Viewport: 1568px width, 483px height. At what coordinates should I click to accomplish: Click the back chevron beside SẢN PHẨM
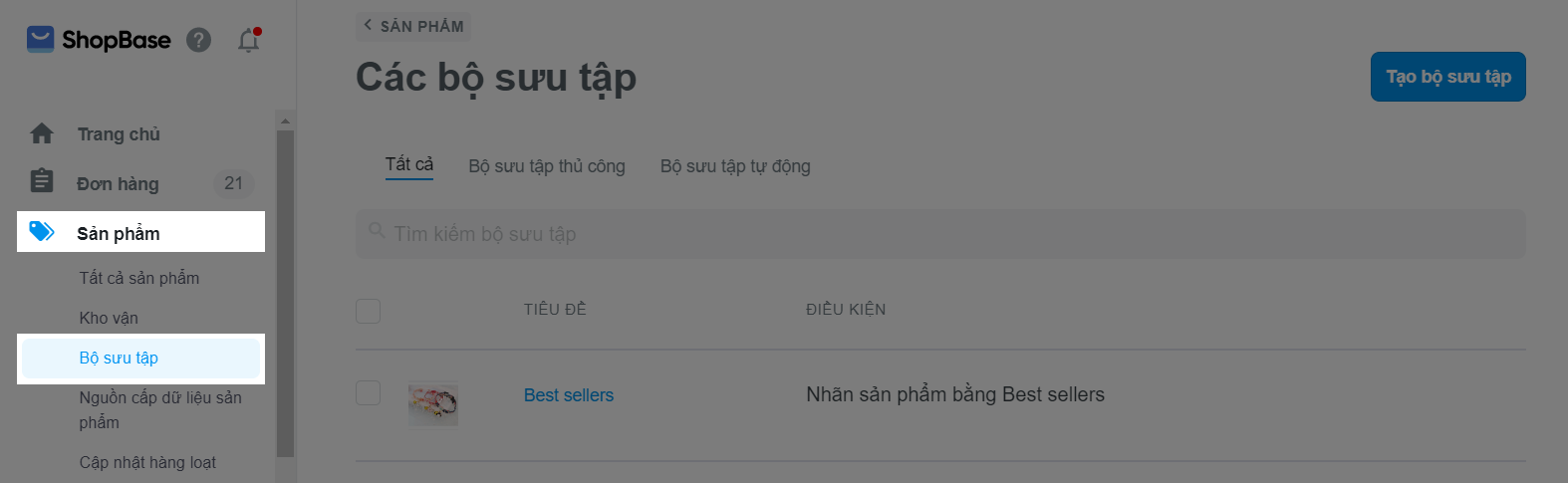(x=368, y=25)
